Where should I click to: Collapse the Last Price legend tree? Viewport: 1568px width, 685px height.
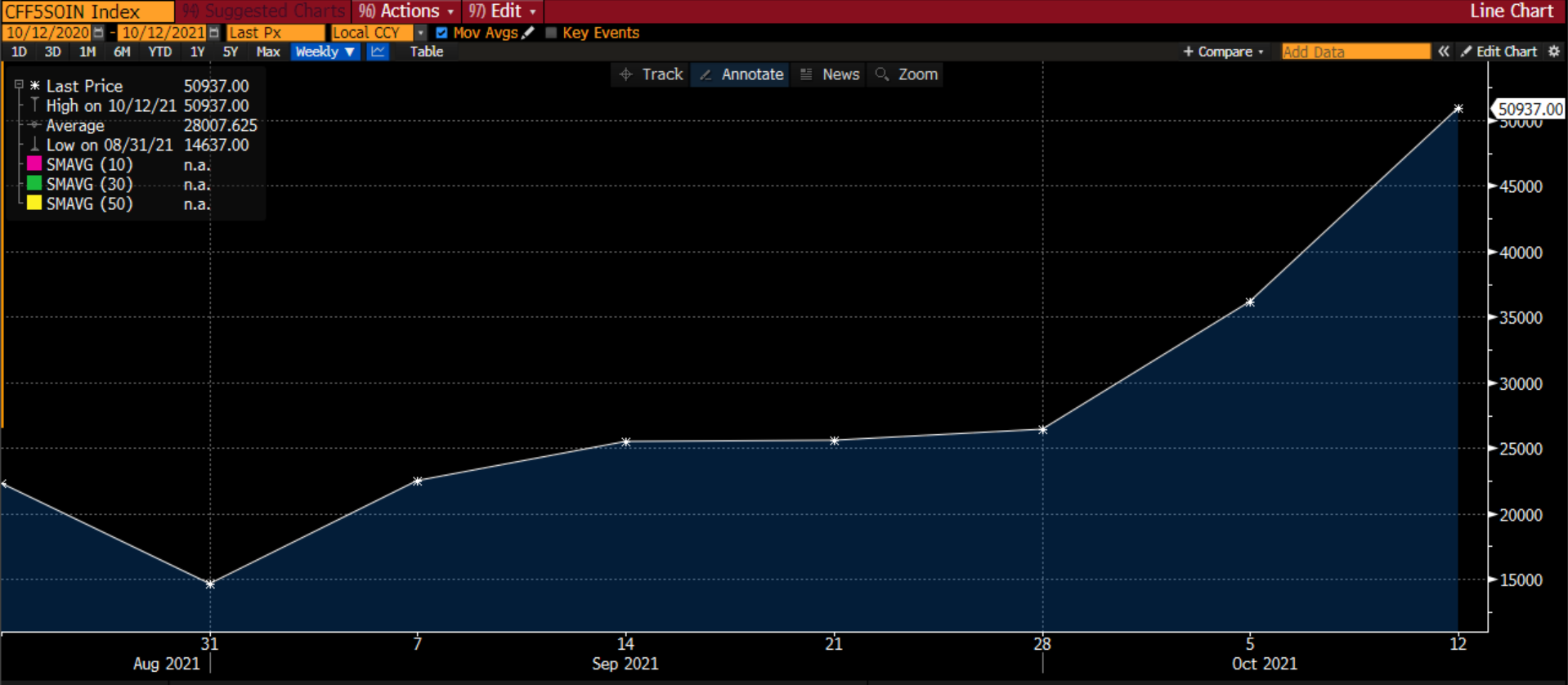(x=19, y=84)
